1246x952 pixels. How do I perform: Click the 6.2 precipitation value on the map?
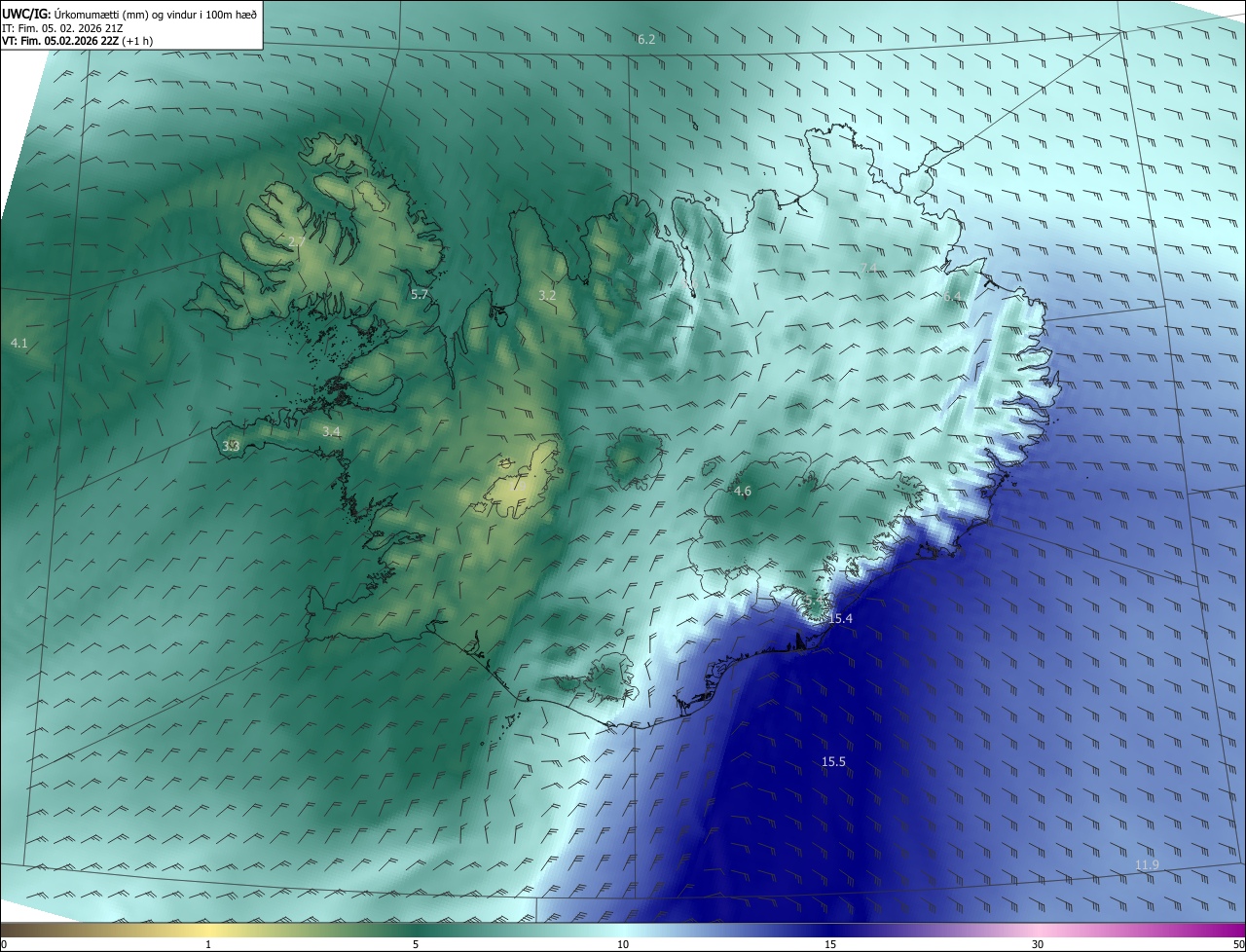pos(646,40)
